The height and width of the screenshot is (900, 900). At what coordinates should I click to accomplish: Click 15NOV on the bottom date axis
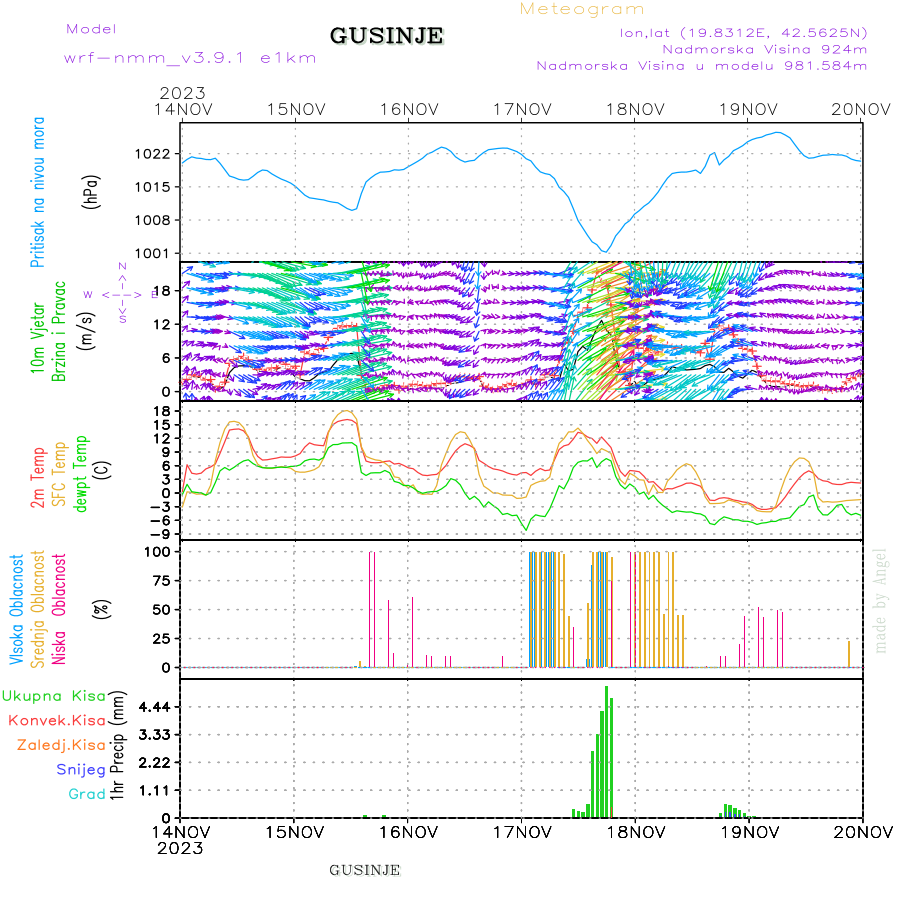[x=294, y=832]
